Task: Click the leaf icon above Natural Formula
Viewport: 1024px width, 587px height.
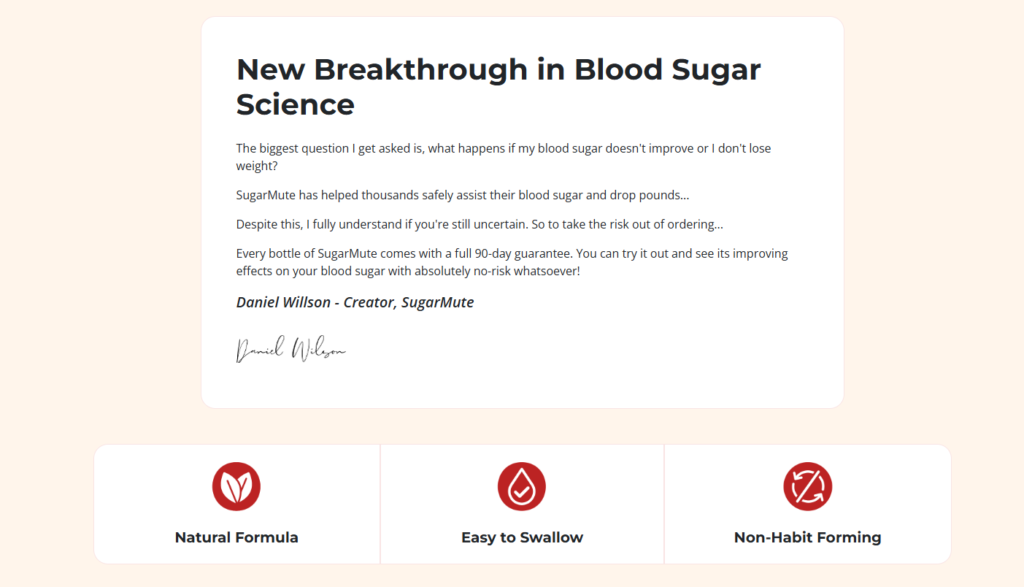Action: click(236, 487)
